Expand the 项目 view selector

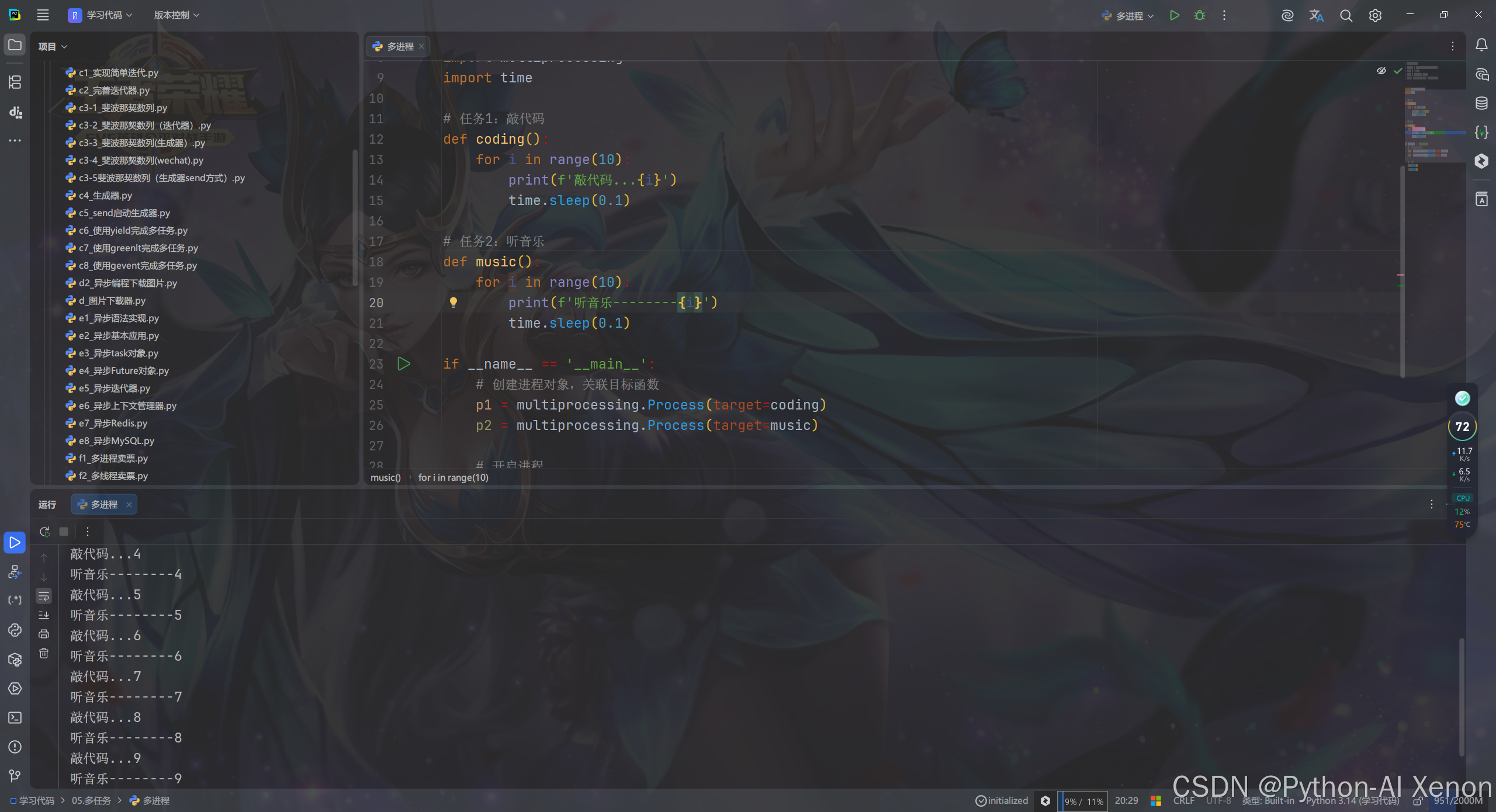53,47
